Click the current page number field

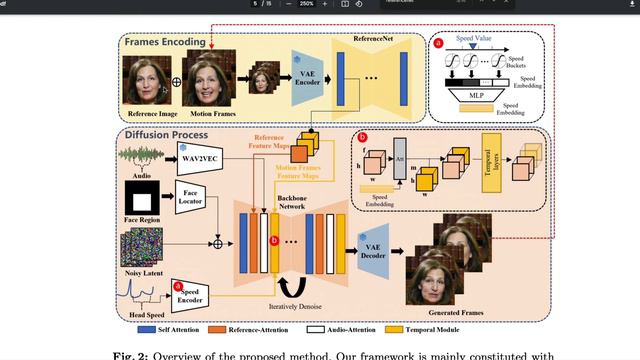point(256,4)
